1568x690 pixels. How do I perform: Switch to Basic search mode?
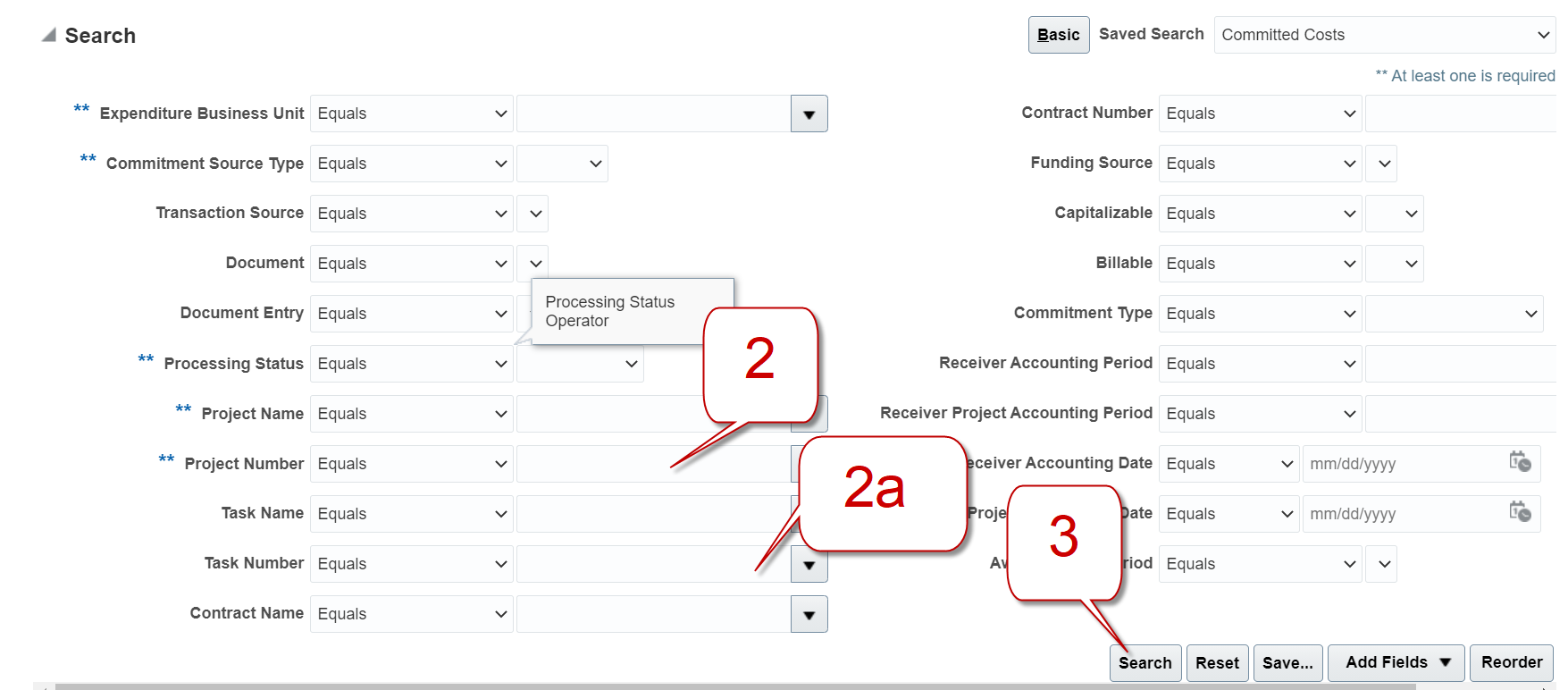pos(1059,35)
